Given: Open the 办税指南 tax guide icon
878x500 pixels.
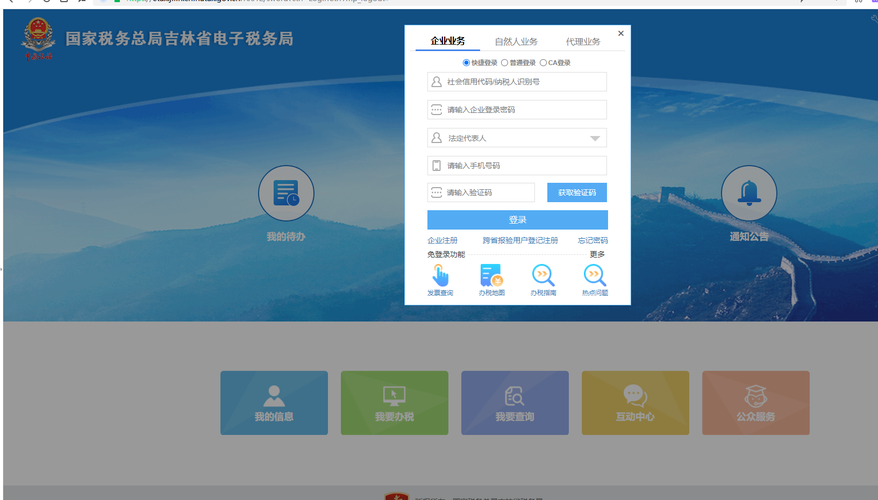Looking at the screenshot, I should pyautogui.click(x=543, y=277).
